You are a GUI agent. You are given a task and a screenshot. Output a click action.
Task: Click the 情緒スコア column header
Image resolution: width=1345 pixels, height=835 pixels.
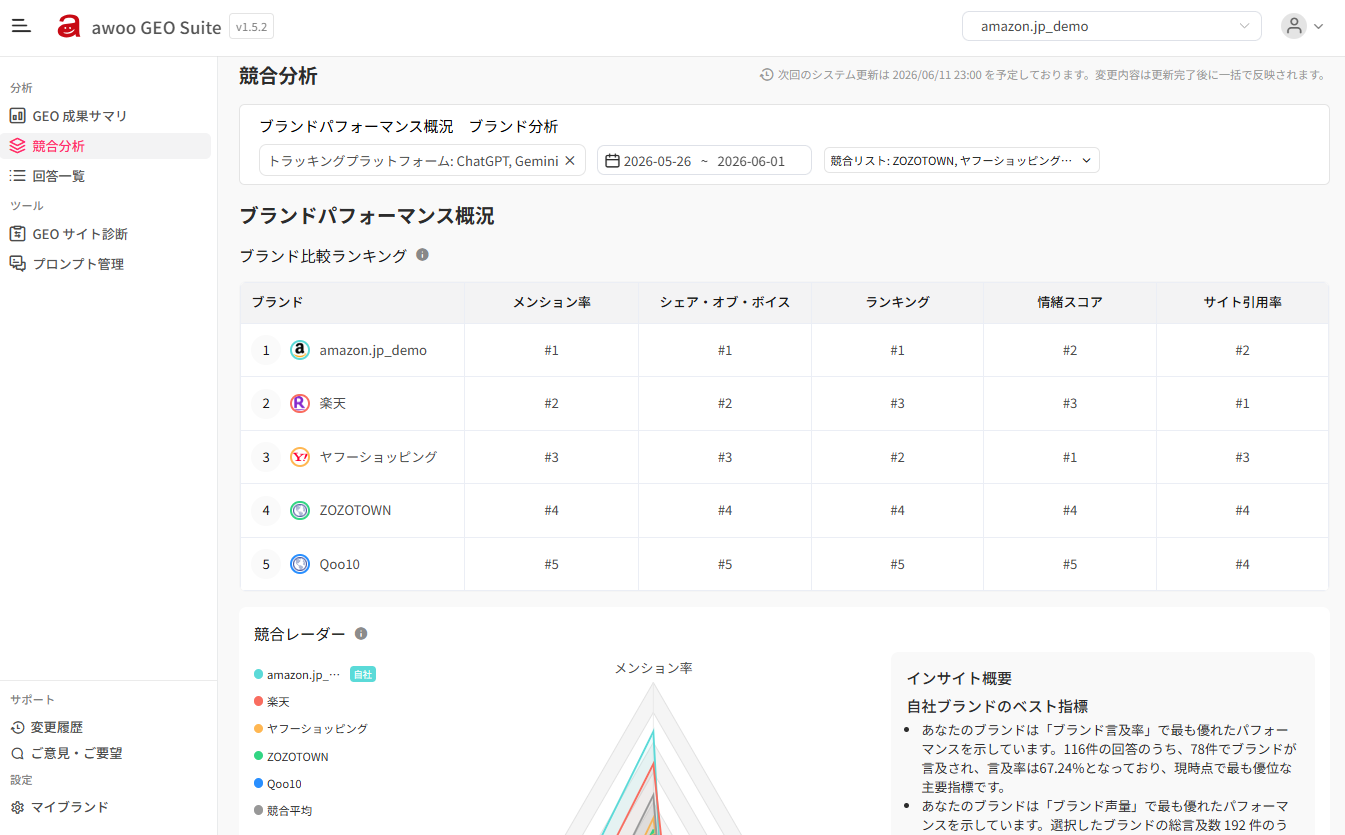tap(1070, 302)
